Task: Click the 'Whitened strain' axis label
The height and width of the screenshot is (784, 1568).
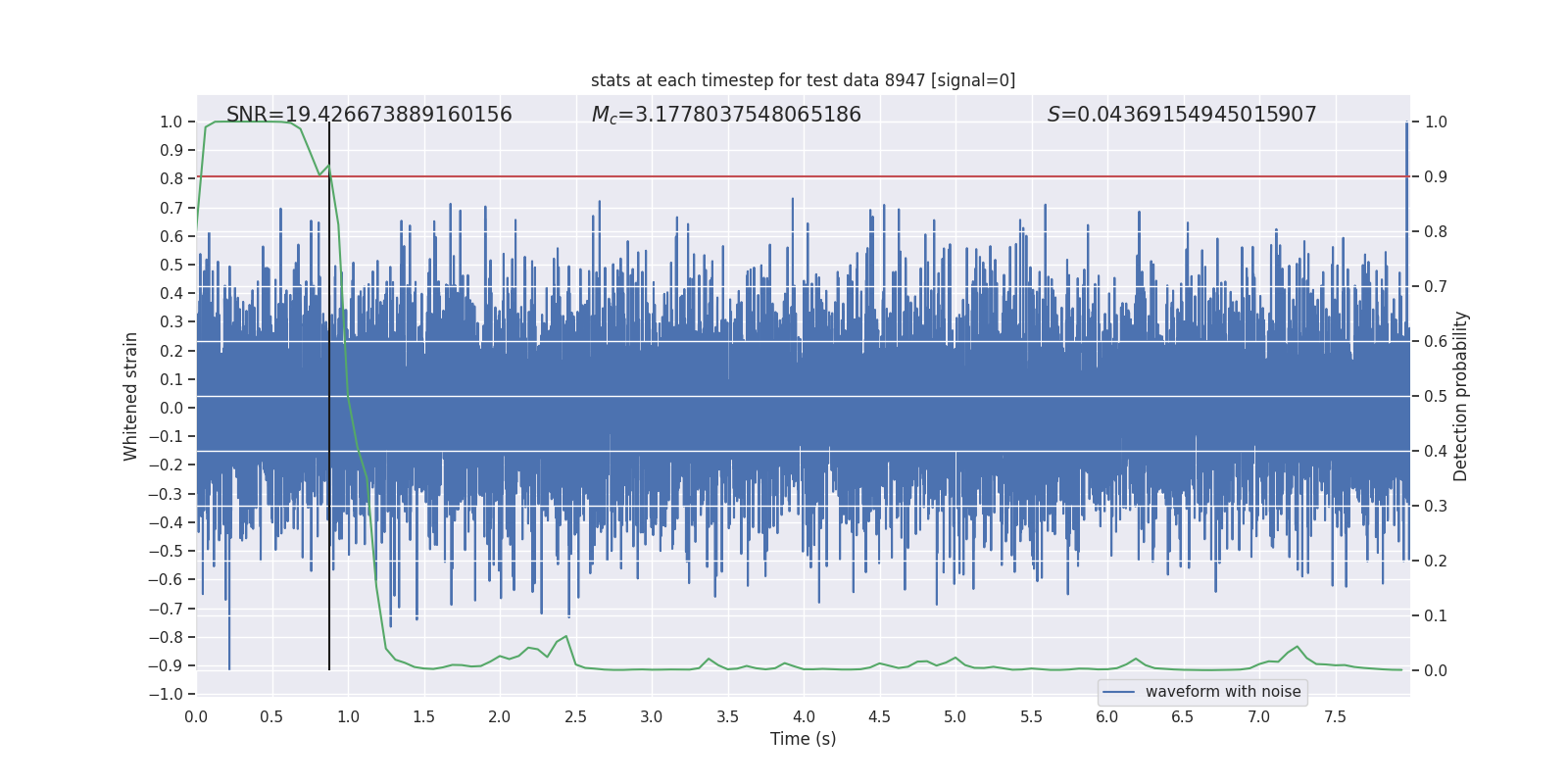Action: 131,396
